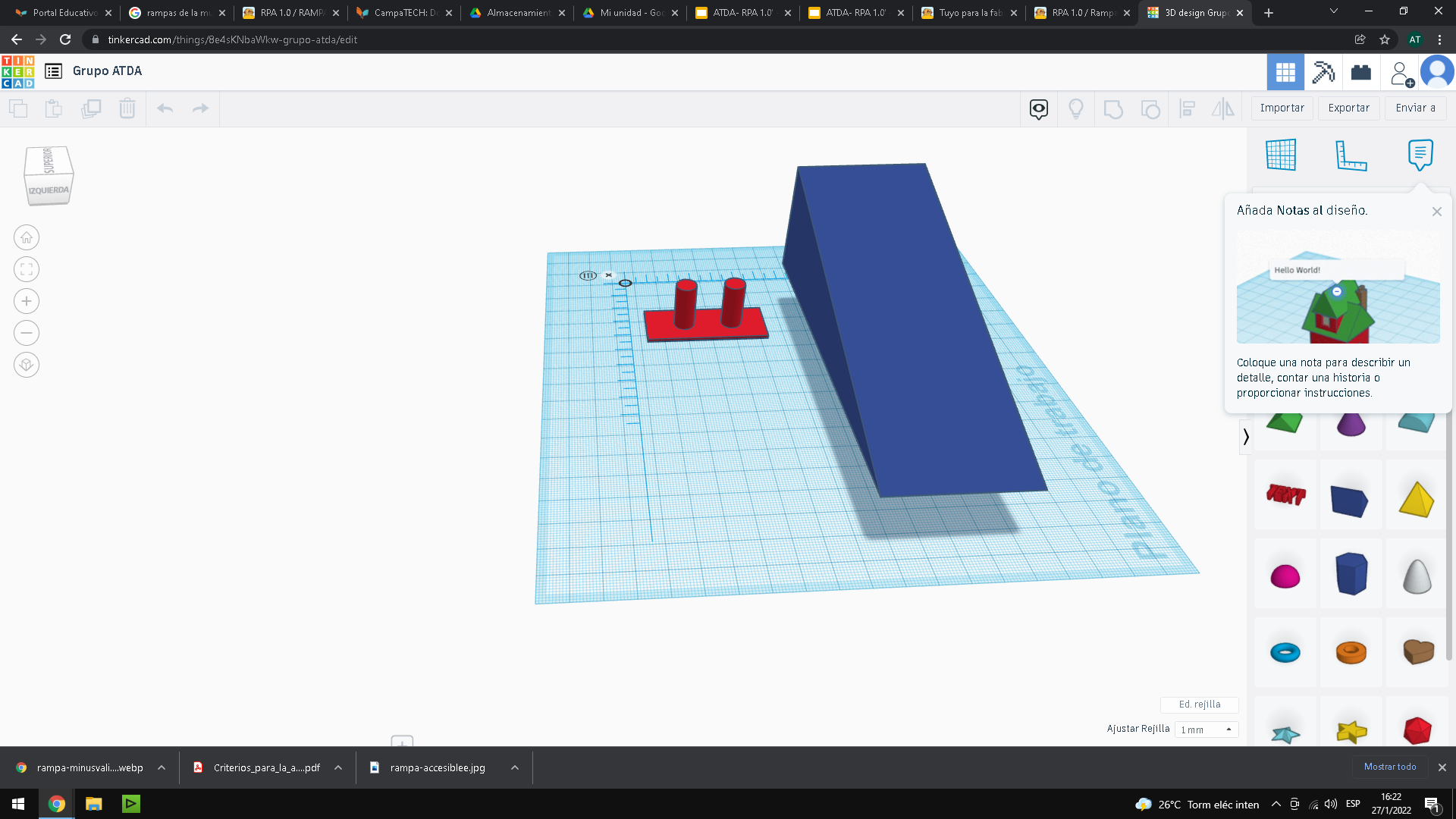This screenshot has height=819, width=1456.
Task: Open the user profile avatar
Action: [x=1437, y=72]
